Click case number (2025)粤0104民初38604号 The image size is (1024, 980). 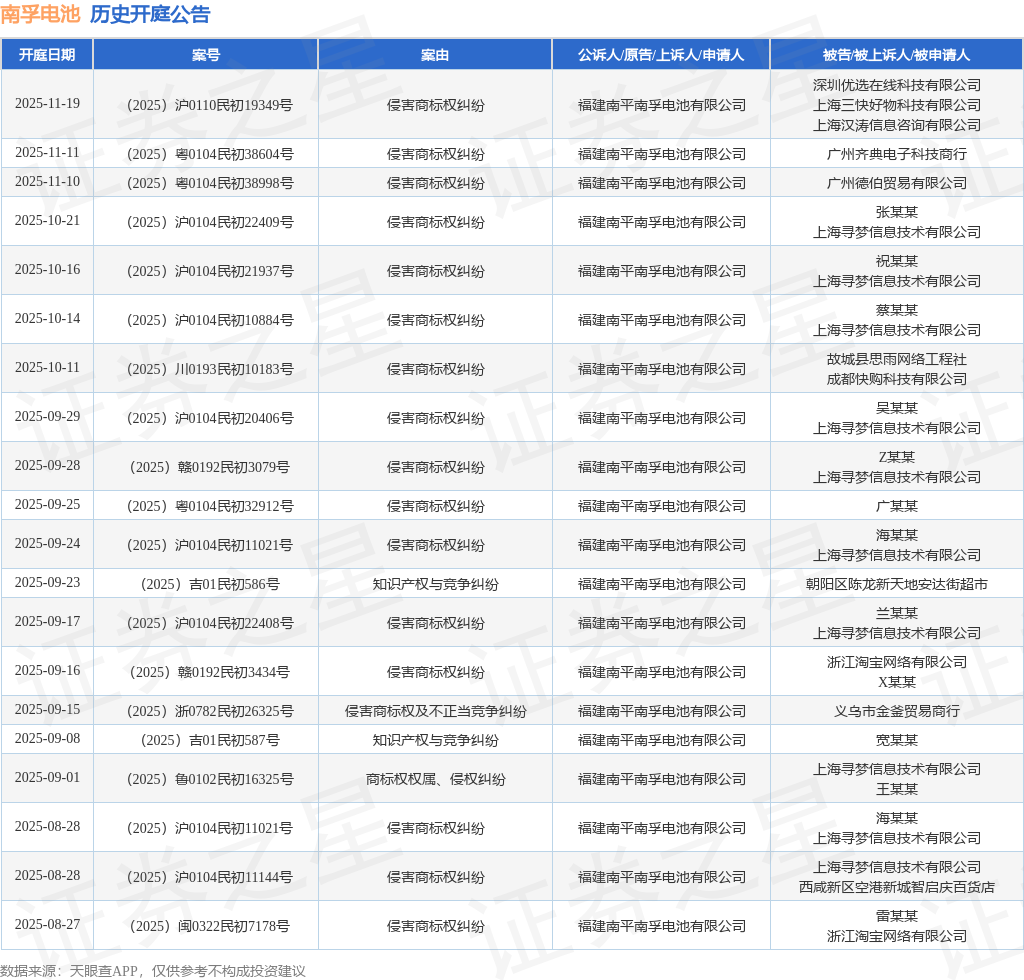point(210,154)
